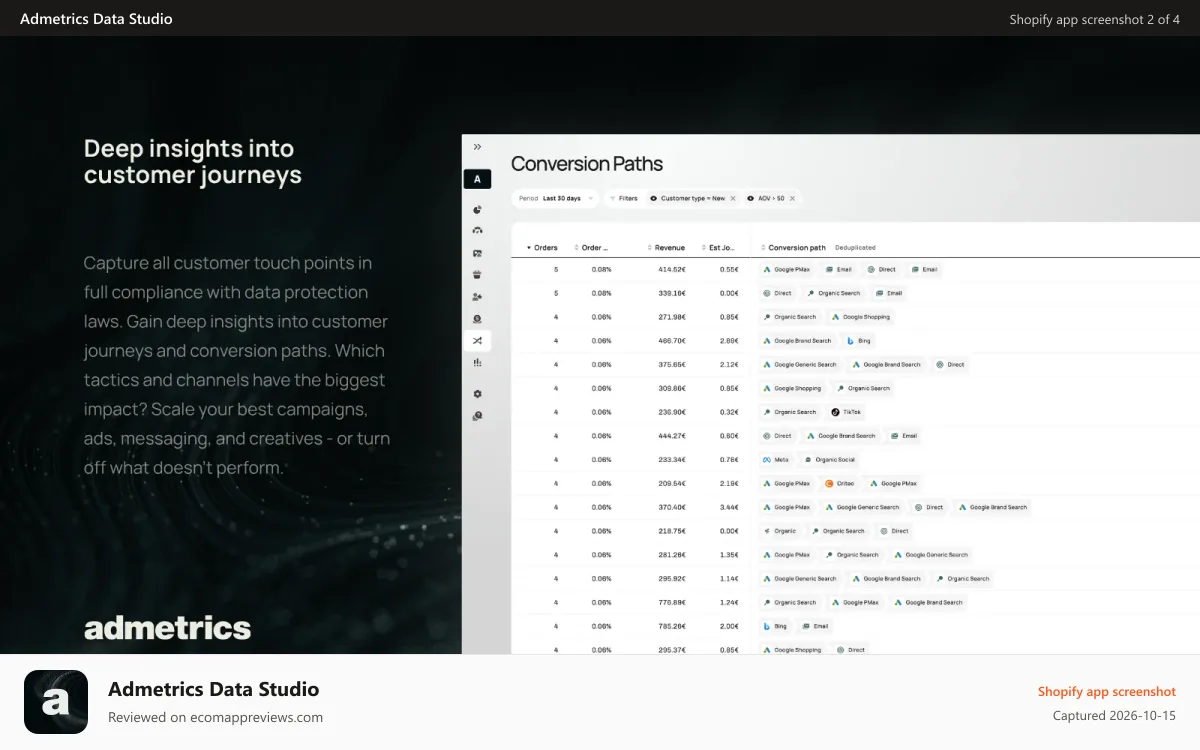Screen dimensions: 1200x750
Task: Toggle the eye on Customer type = New filter
Action: [x=654, y=198]
